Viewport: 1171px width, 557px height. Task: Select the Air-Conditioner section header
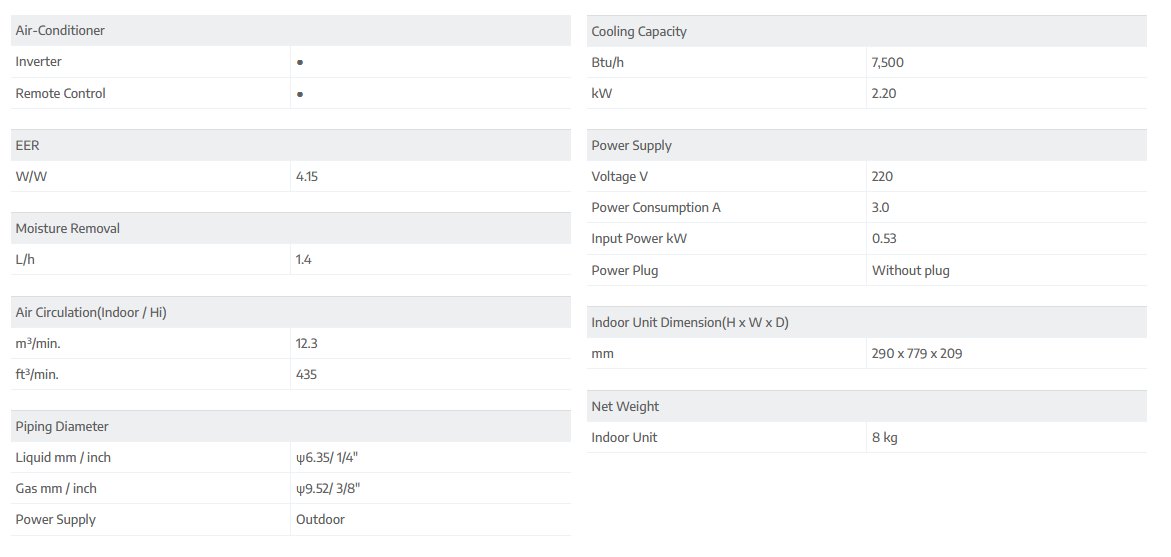(60, 31)
